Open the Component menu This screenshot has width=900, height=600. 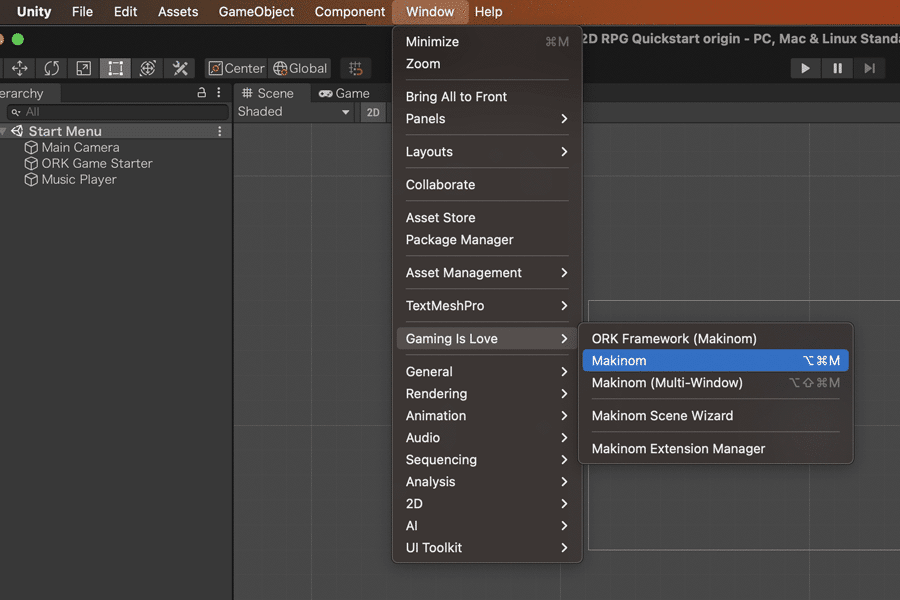point(350,11)
